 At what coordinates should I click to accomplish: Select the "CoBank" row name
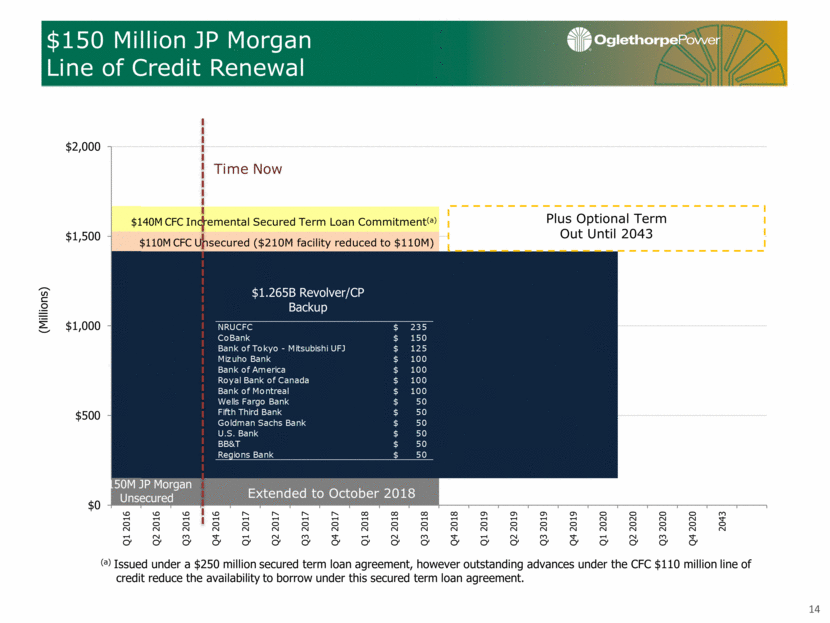pyautogui.click(x=233, y=338)
